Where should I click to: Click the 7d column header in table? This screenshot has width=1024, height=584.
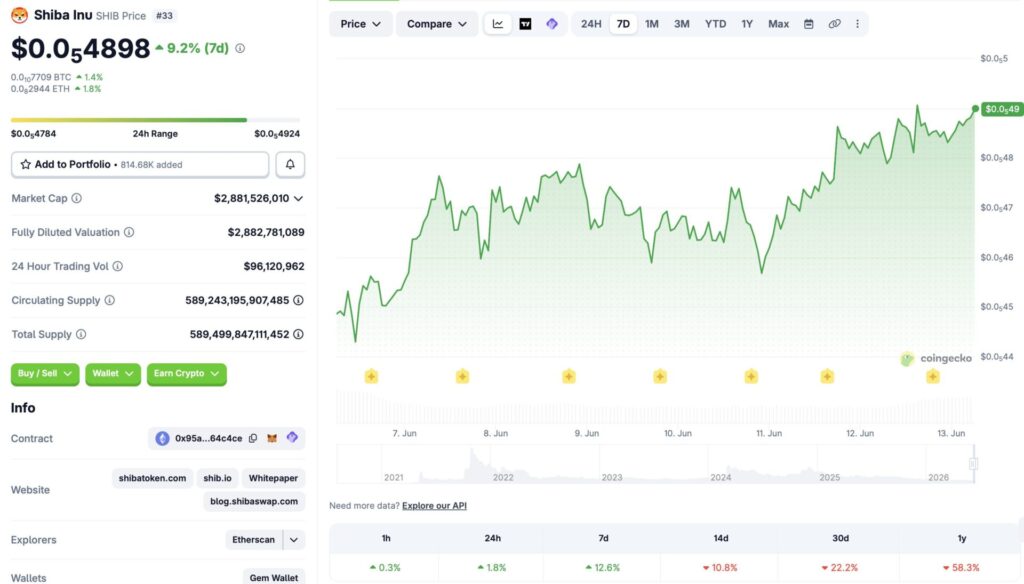point(603,538)
